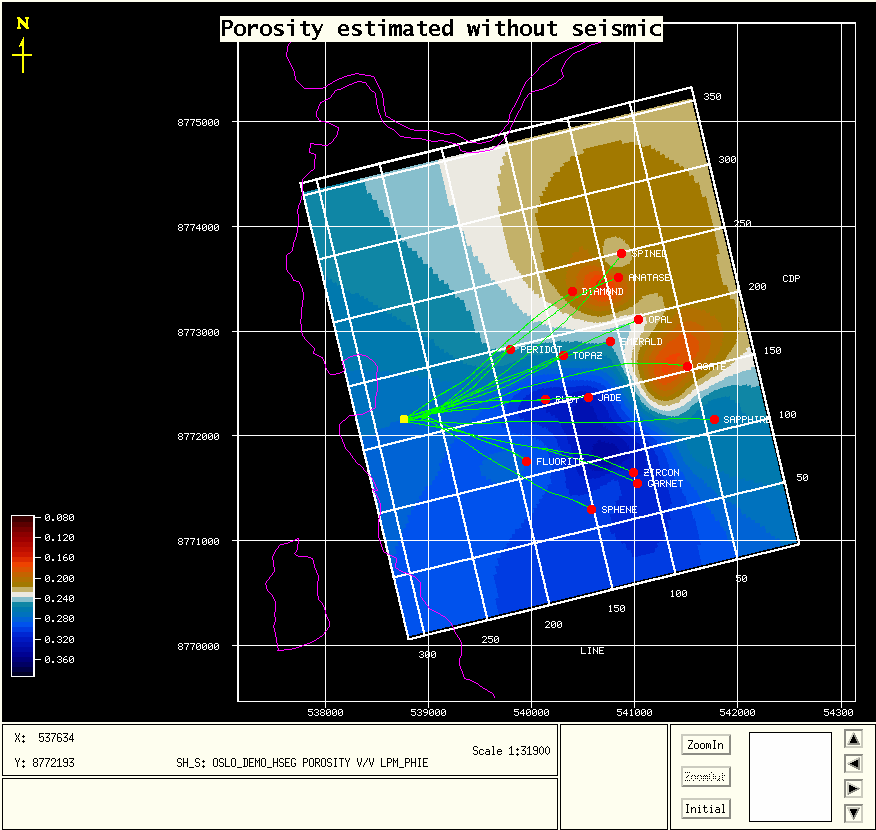This screenshot has width=876, height=830.
Task: Click the greyed-out ZoomOut button
Action: [x=705, y=777]
